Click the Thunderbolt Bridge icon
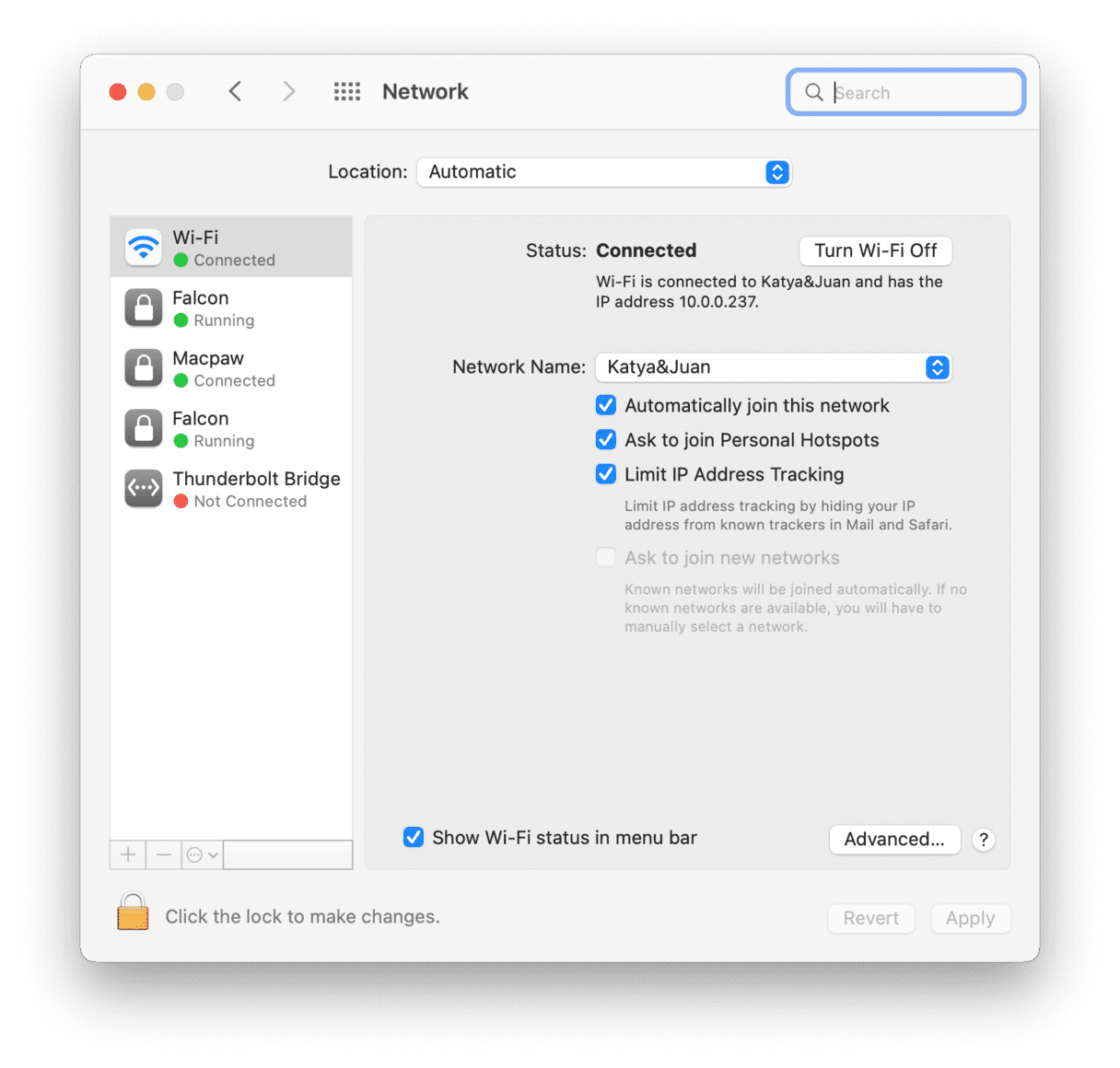Screen dimensions: 1120x1068 coord(144,489)
